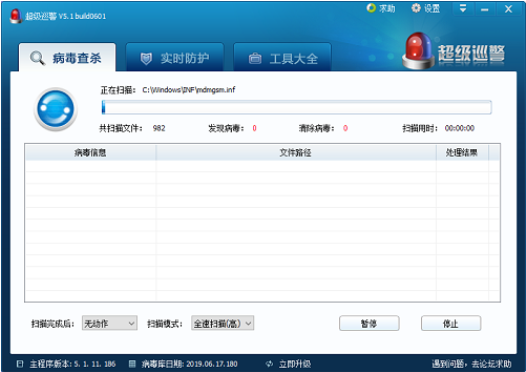This screenshot has height=372, width=526.
Task: Expand the 扫描模式 全速扫描(高) dropdown
Action: (222, 323)
